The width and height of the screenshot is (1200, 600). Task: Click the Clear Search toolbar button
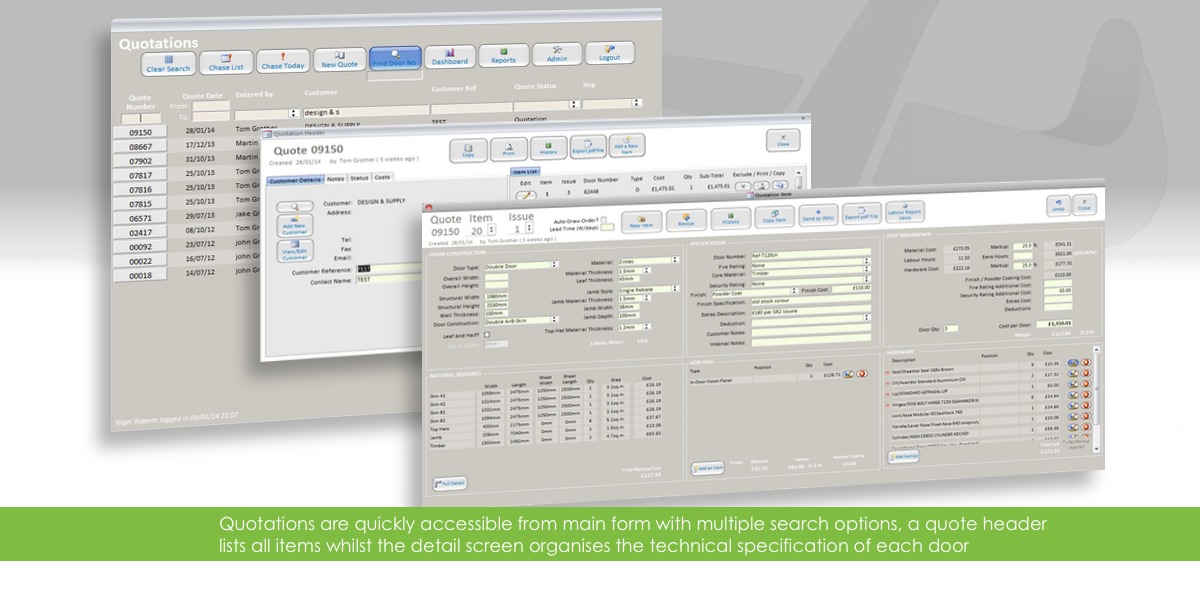167,64
